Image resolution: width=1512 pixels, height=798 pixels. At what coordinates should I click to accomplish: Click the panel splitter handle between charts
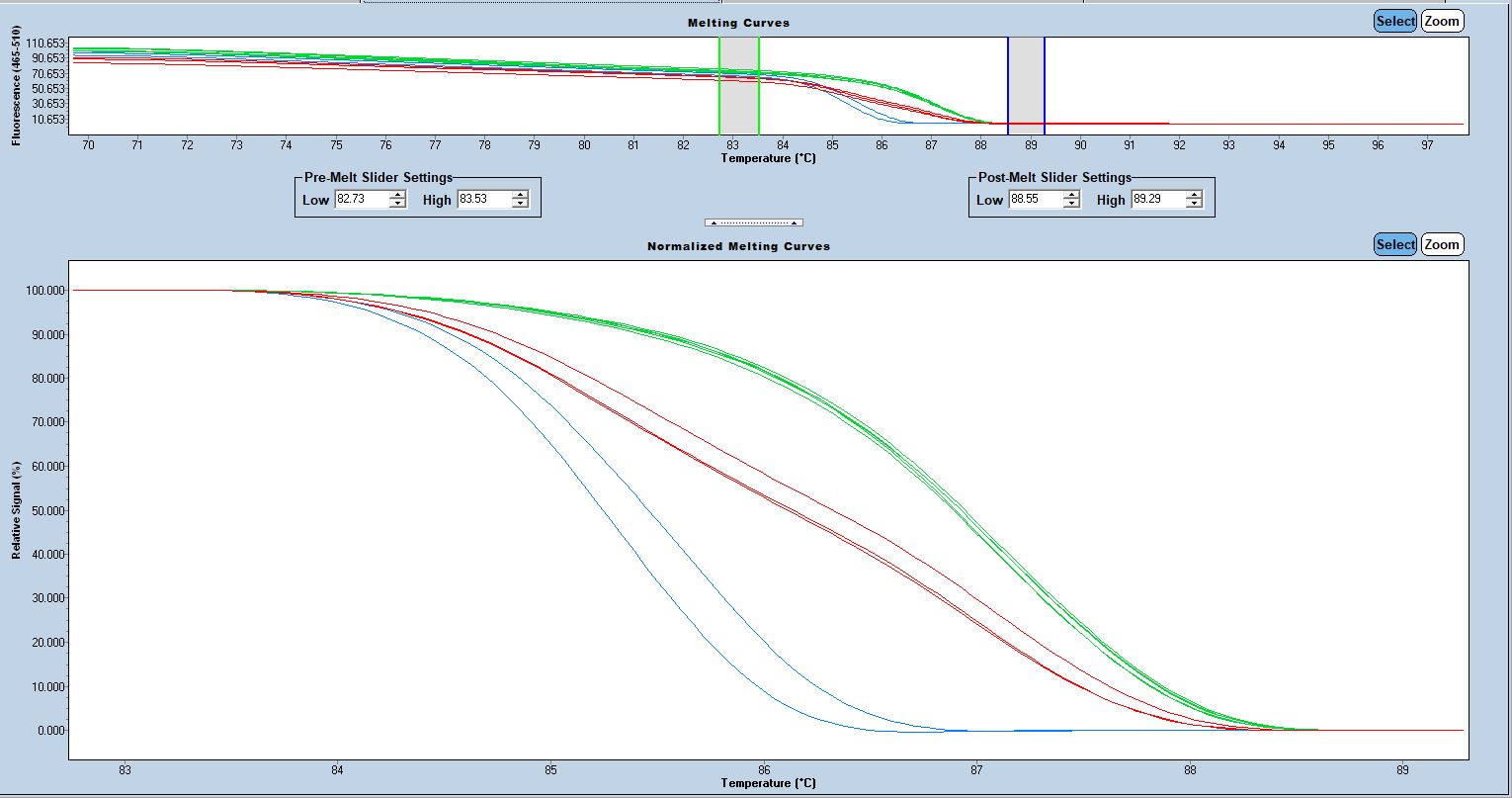pyautogui.click(x=753, y=222)
